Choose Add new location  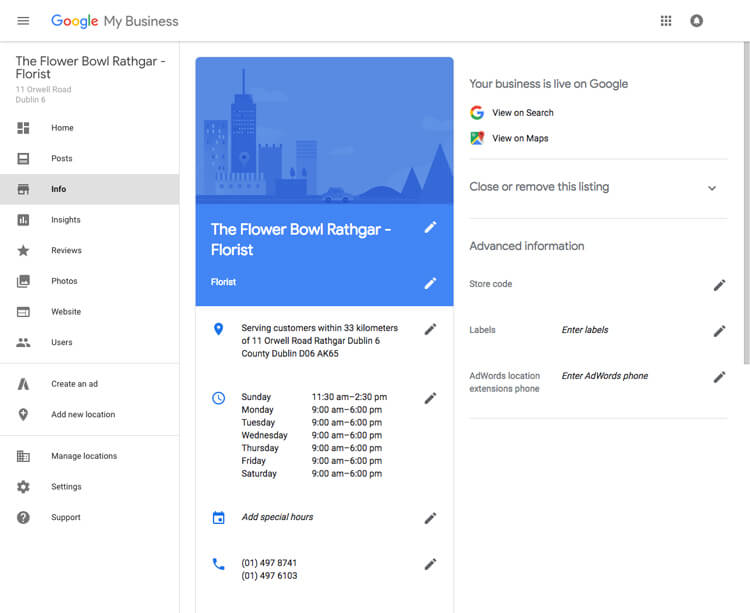(x=89, y=415)
